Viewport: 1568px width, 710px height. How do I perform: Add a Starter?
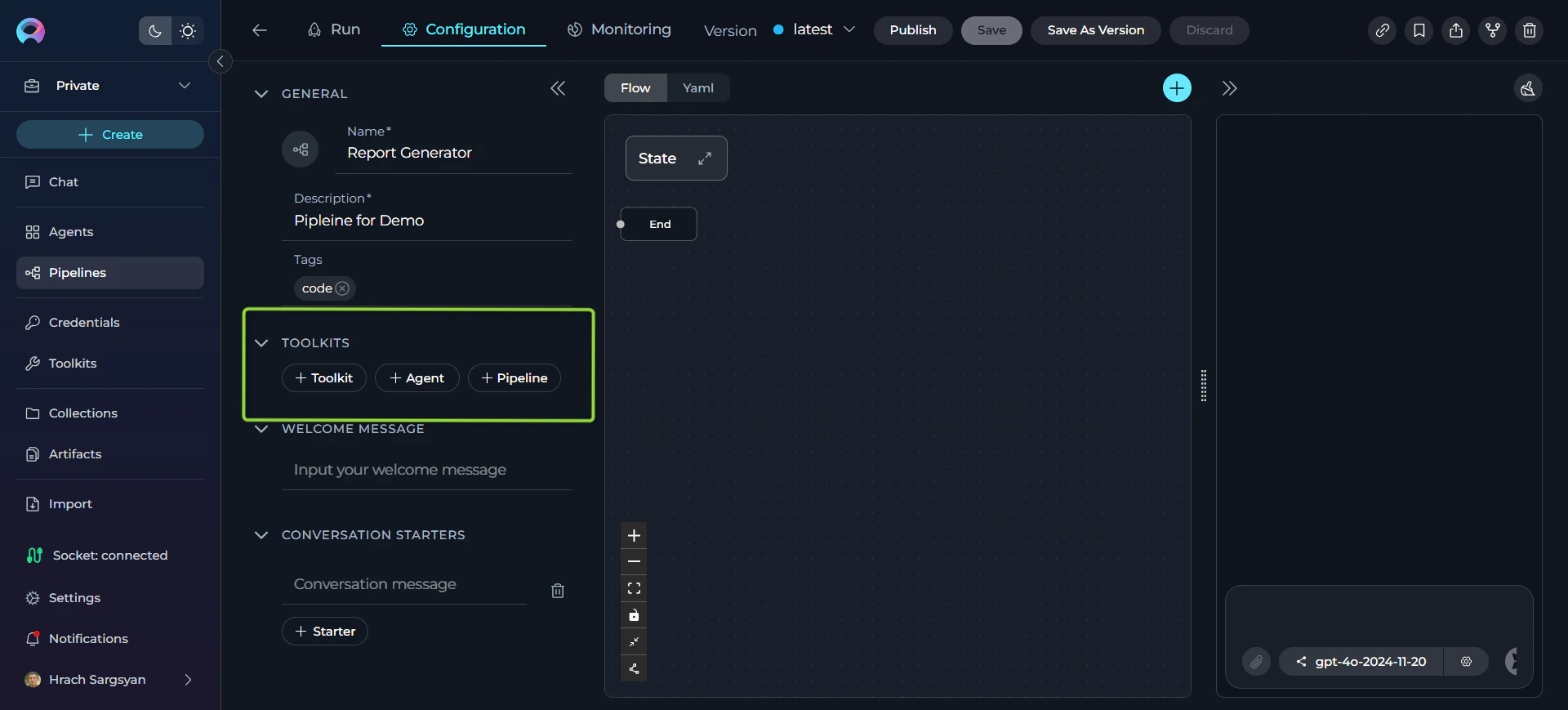325,632
